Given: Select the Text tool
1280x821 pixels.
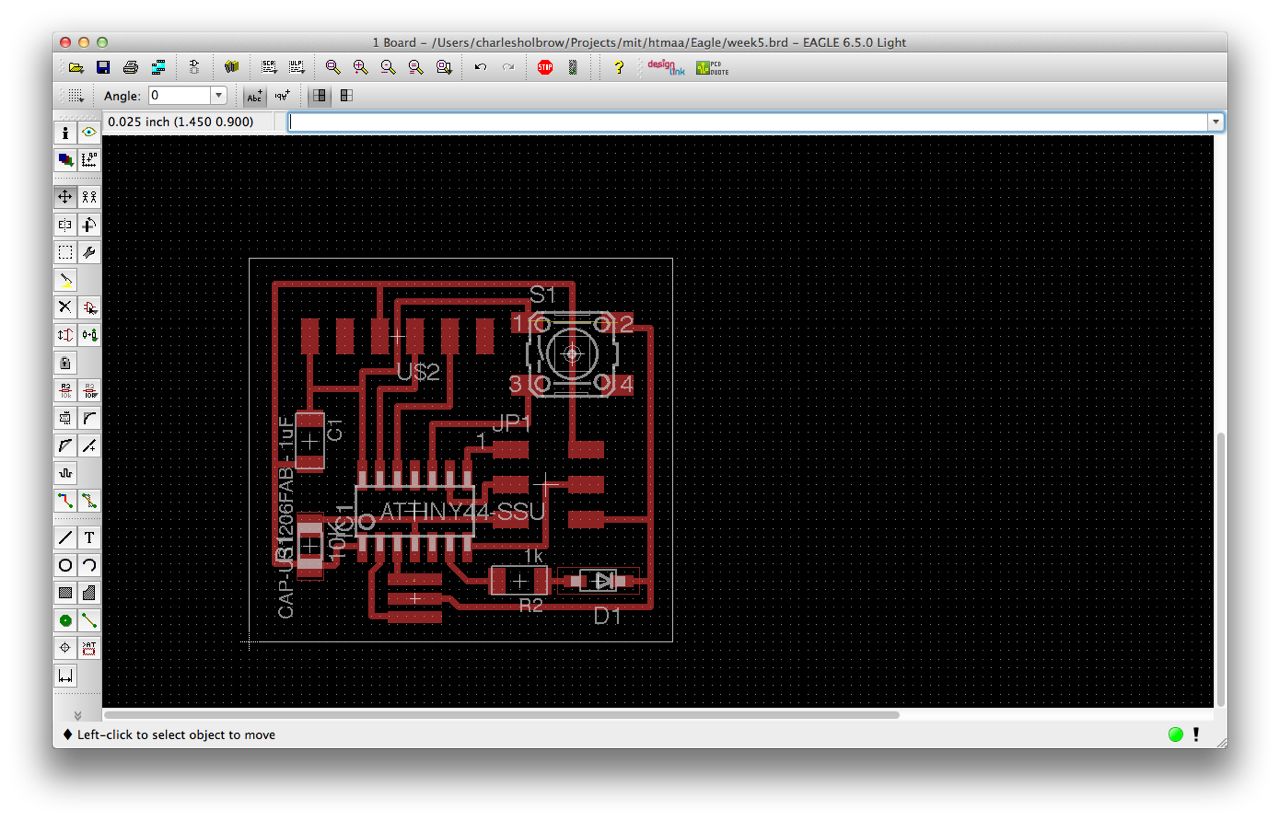Looking at the screenshot, I should pos(89,538).
